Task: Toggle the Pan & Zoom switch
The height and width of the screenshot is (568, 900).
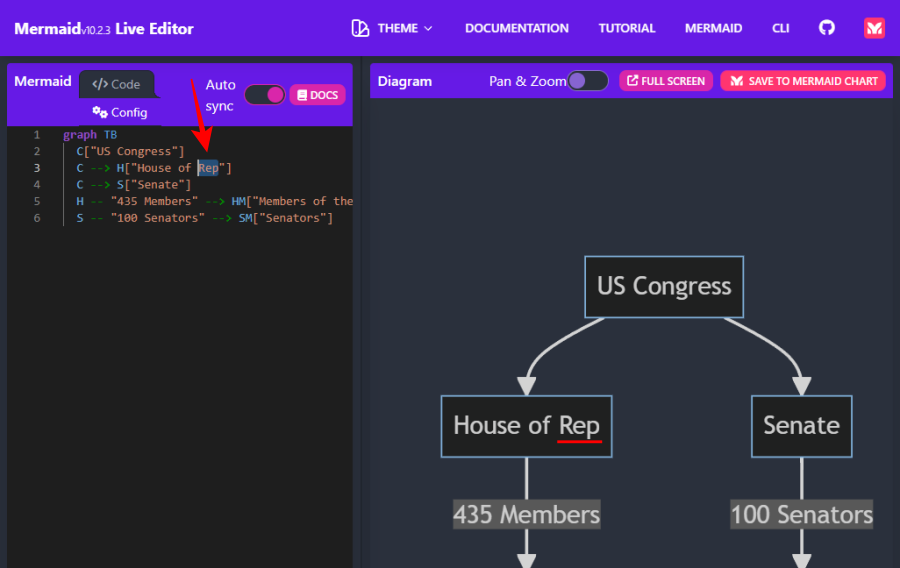Action: click(587, 81)
